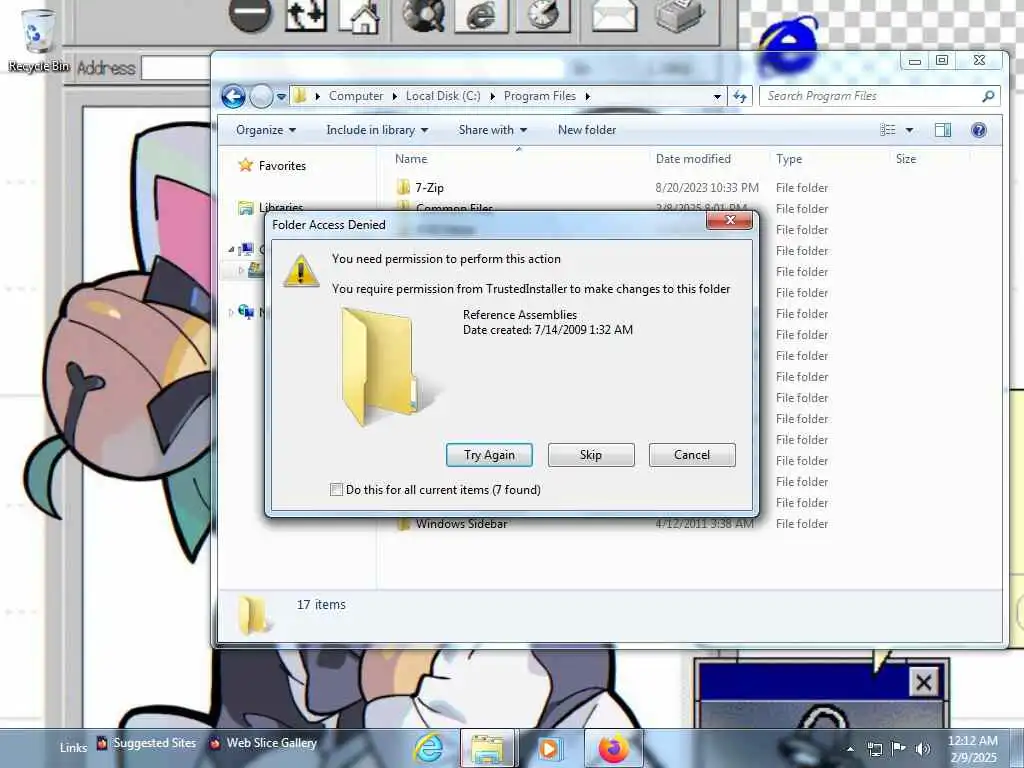Open Internet Explorer from taskbar
The height and width of the screenshot is (768, 1024).
point(429,748)
